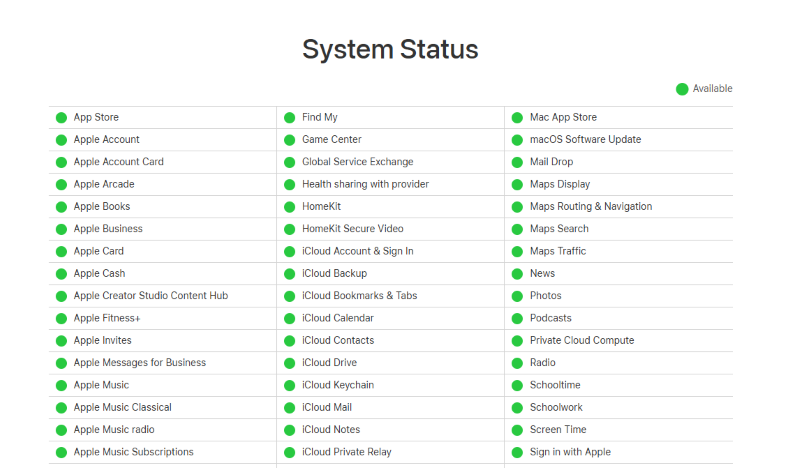Click the status dot for Radio
The height and width of the screenshot is (468, 800).
click(x=517, y=363)
